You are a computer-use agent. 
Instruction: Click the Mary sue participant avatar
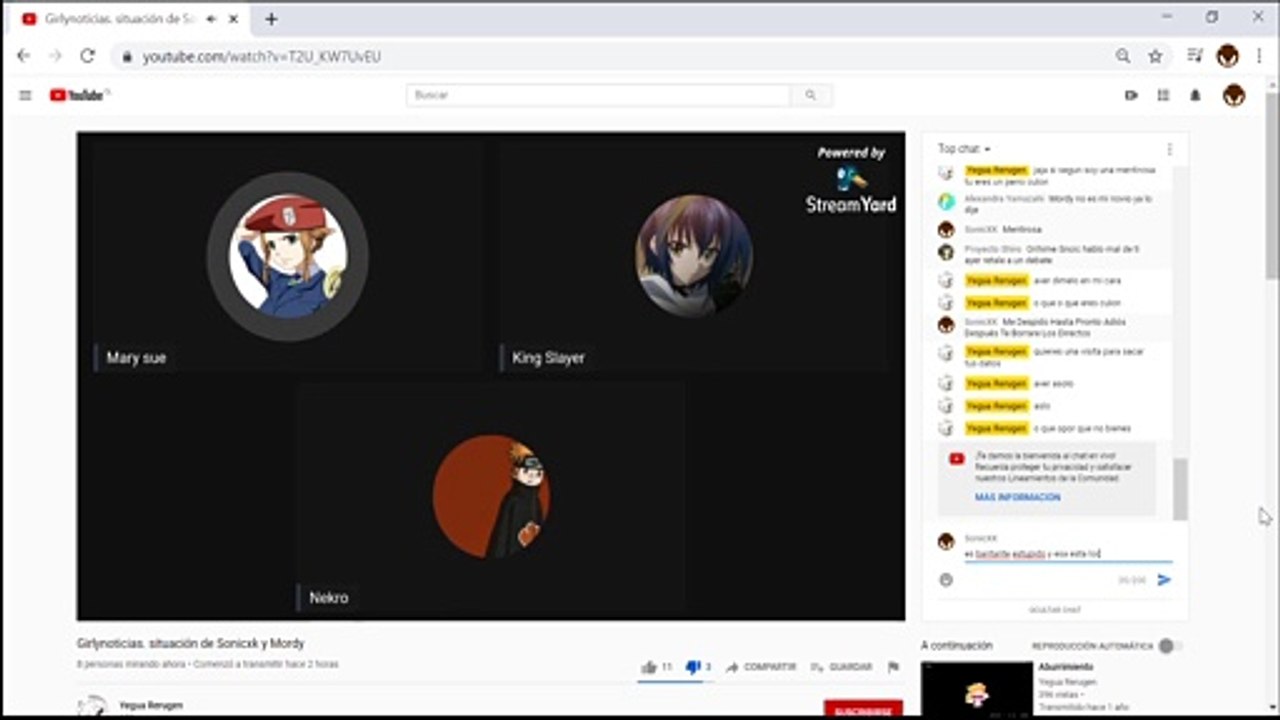coord(288,256)
